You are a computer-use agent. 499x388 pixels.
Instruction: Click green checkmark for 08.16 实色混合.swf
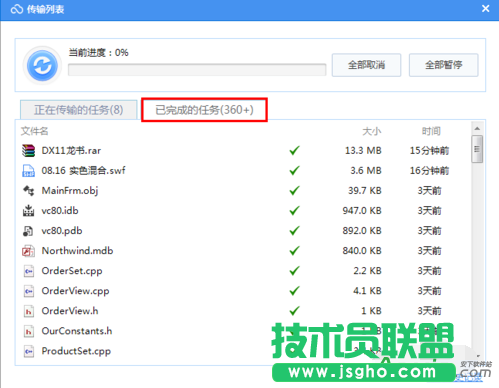click(294, 171)
